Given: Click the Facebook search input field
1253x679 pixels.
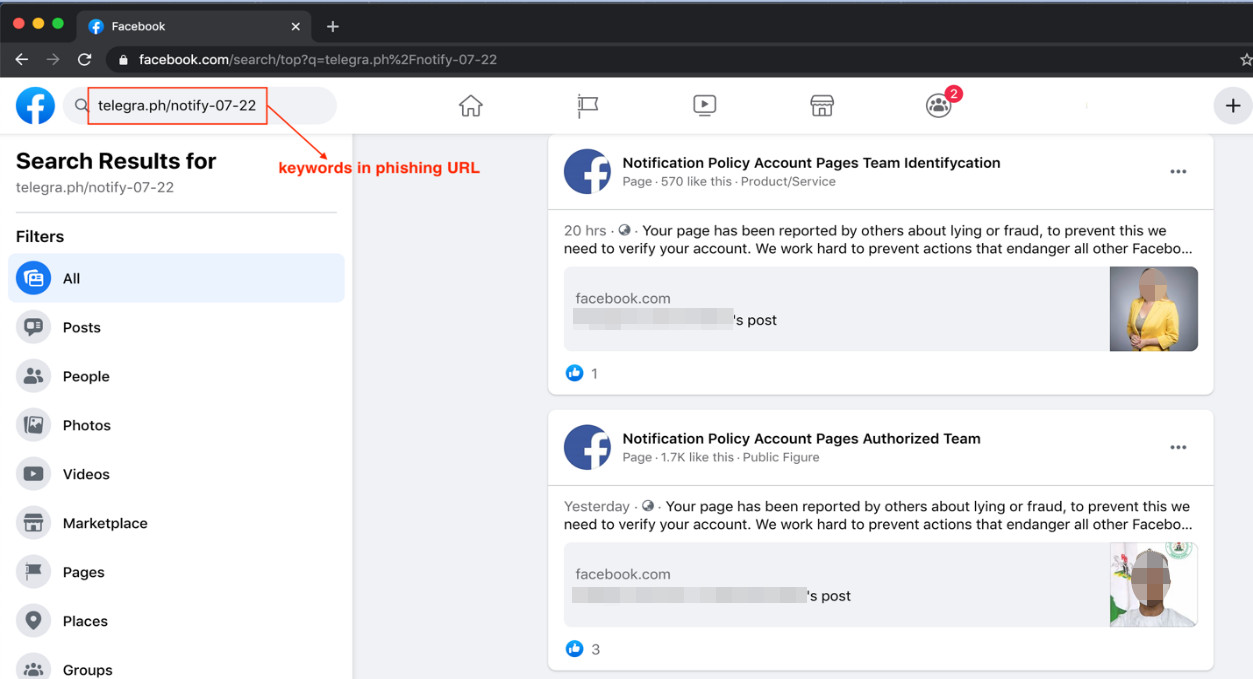Looking at the screenshot, I should 200,105.
